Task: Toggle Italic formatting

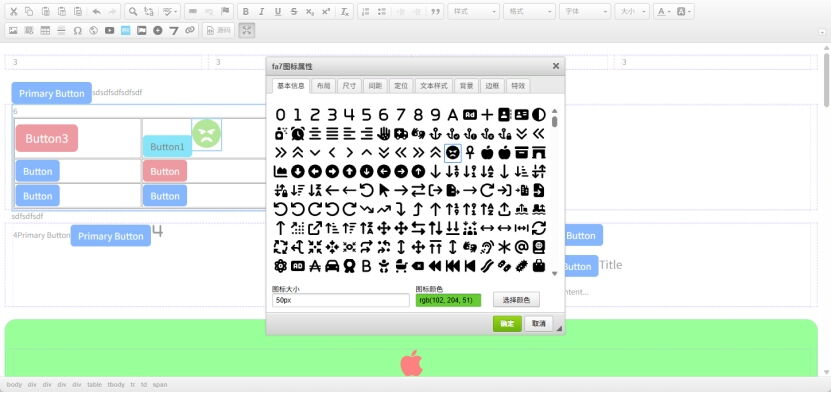Action: [x=261, y=12]
